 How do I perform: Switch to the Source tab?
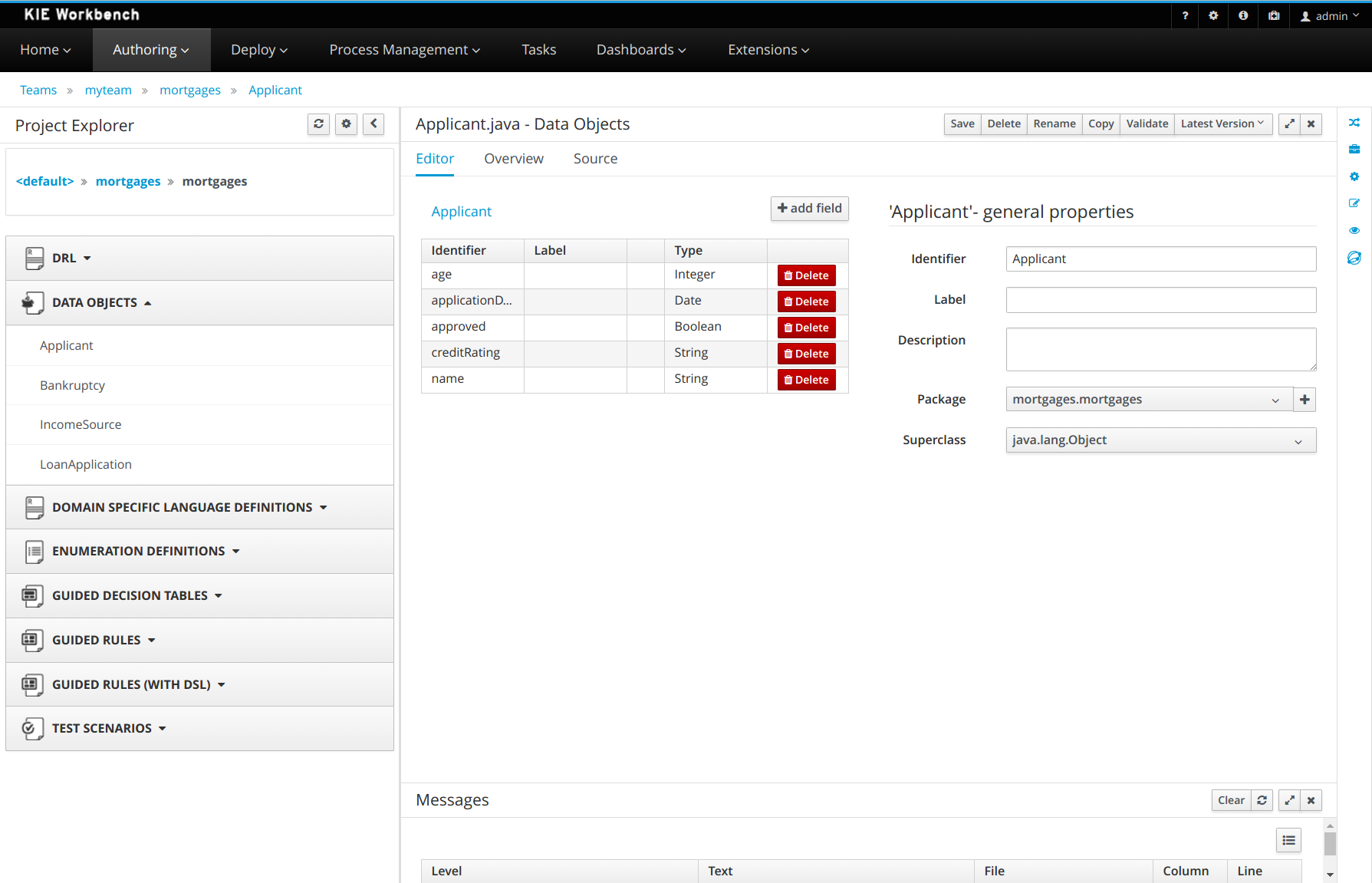(x=595, y=159)
